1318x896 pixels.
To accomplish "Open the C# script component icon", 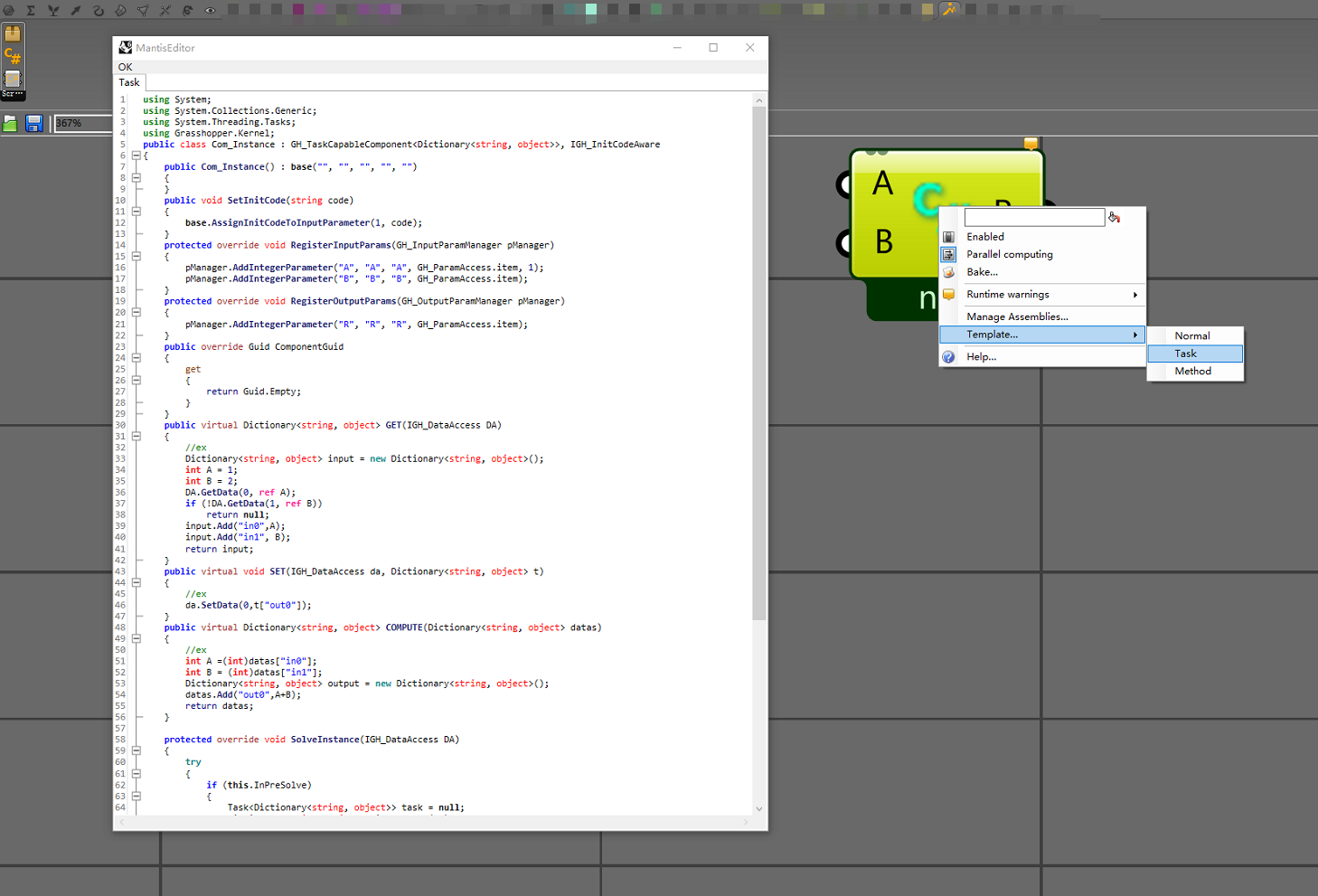I will [x=13, y=56].
